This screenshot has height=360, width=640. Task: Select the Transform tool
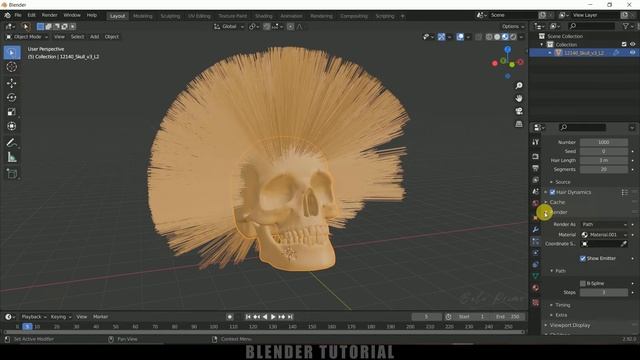pos(12,126)
